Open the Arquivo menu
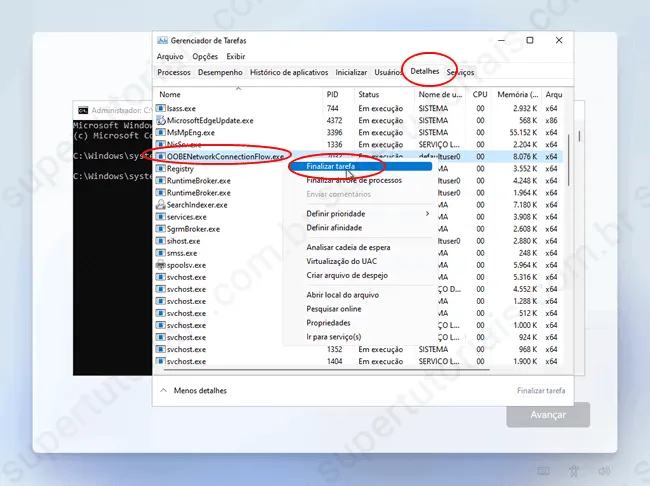650x486 pixels. (170, 56)
